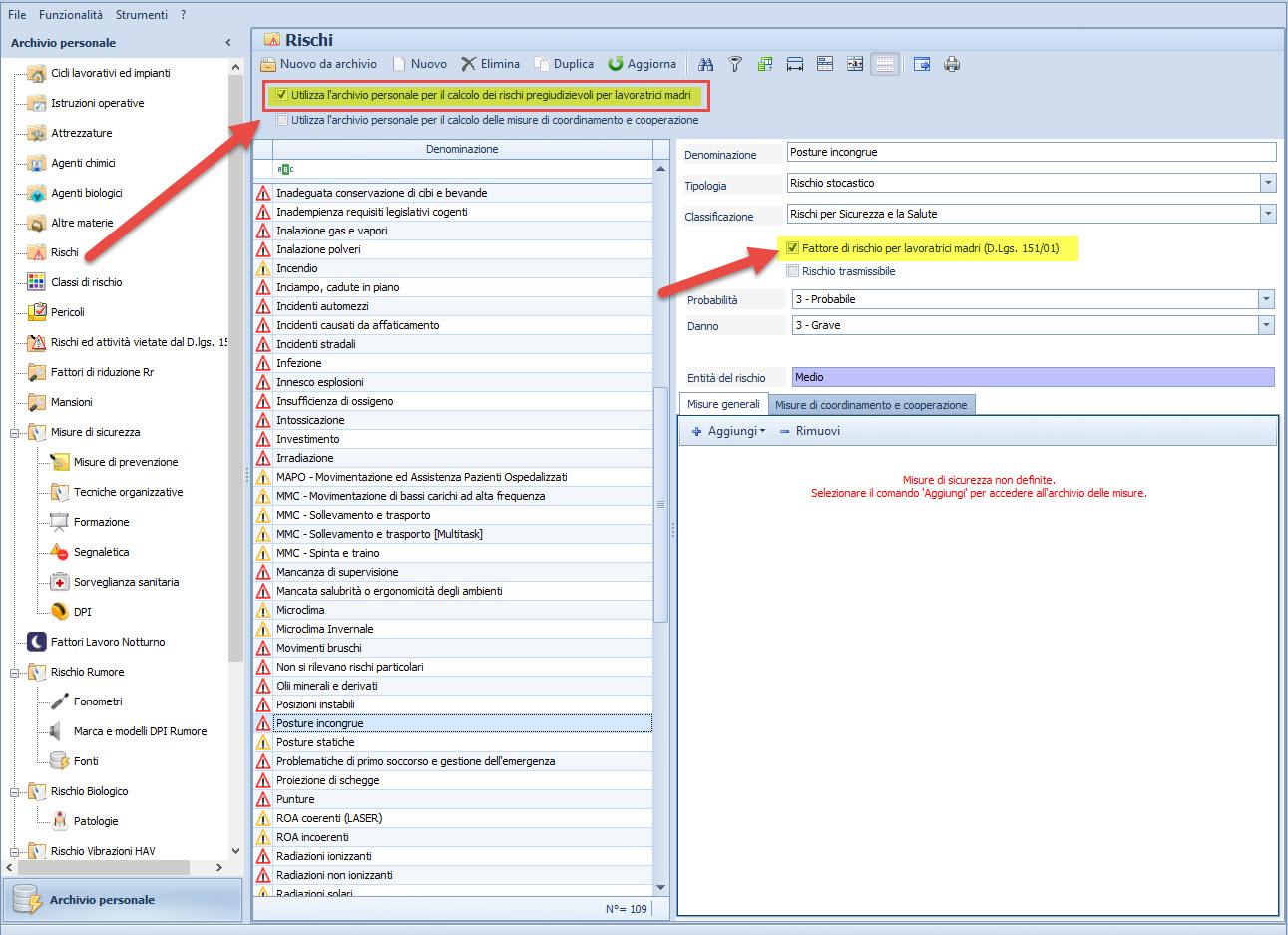Select the Radiazioni ionizzanti row

[453, 856]
